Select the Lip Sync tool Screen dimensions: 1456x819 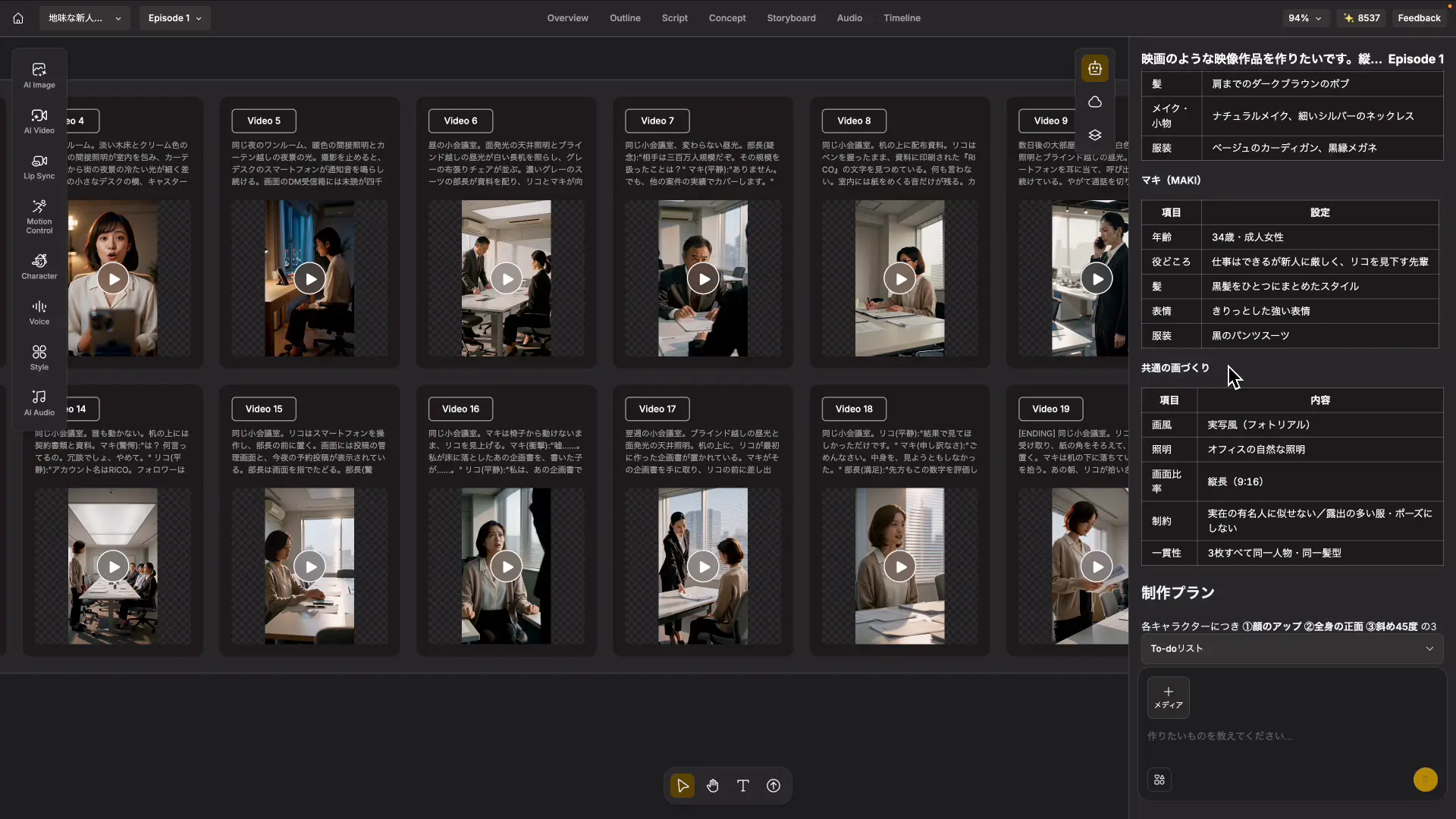(x=39, y=167)
